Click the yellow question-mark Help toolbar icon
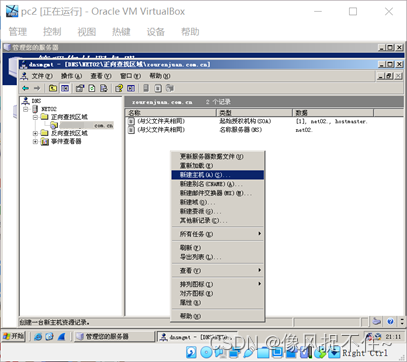407x362 pixels. click(119, 88)
